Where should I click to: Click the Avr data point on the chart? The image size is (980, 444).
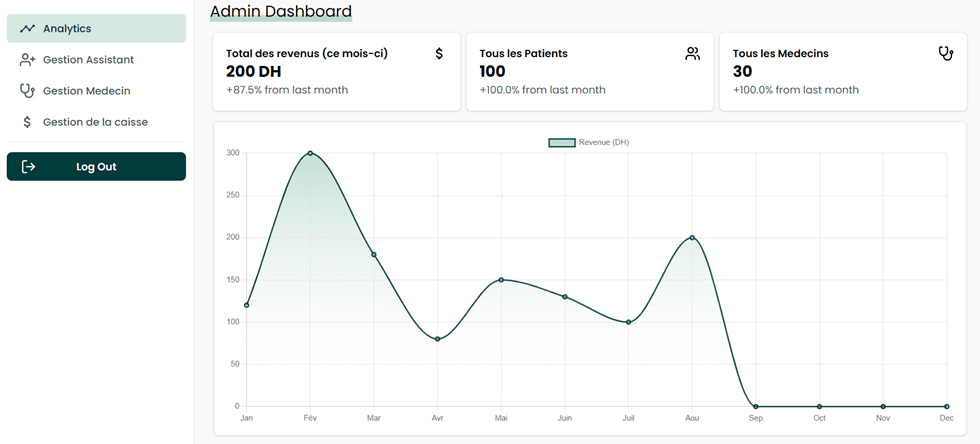click(437, 339)
